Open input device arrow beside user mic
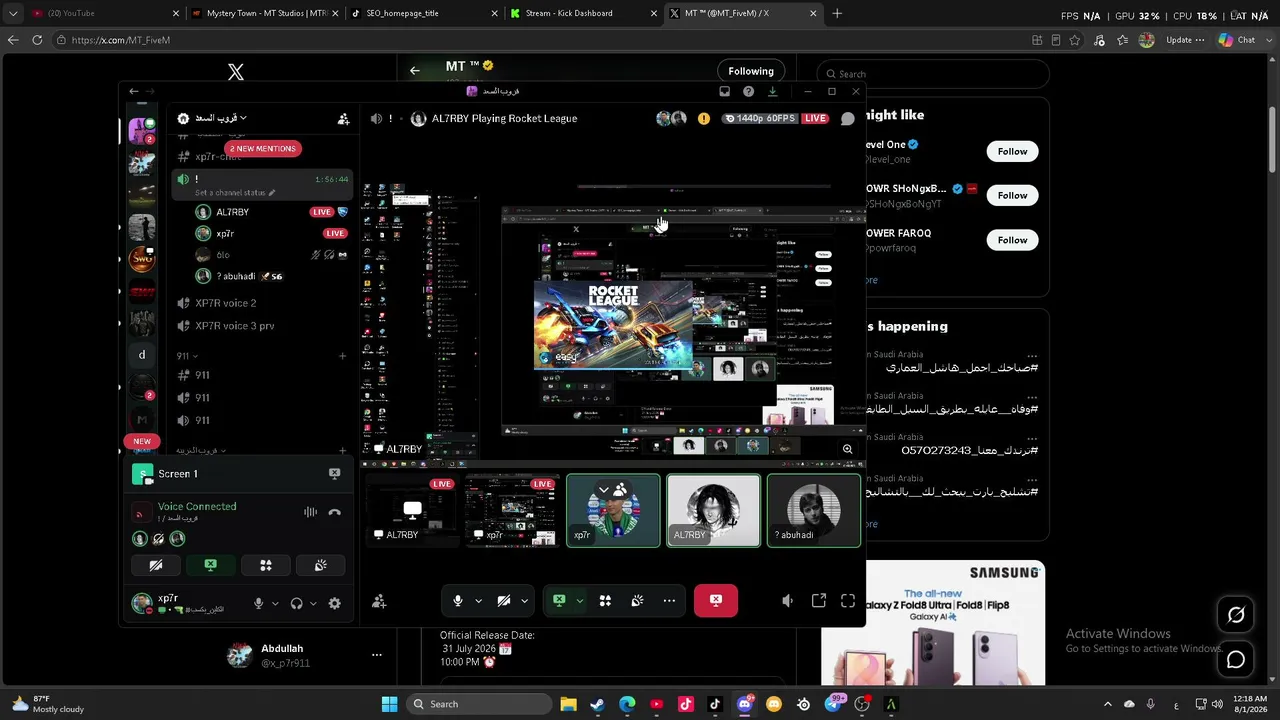 275,603
